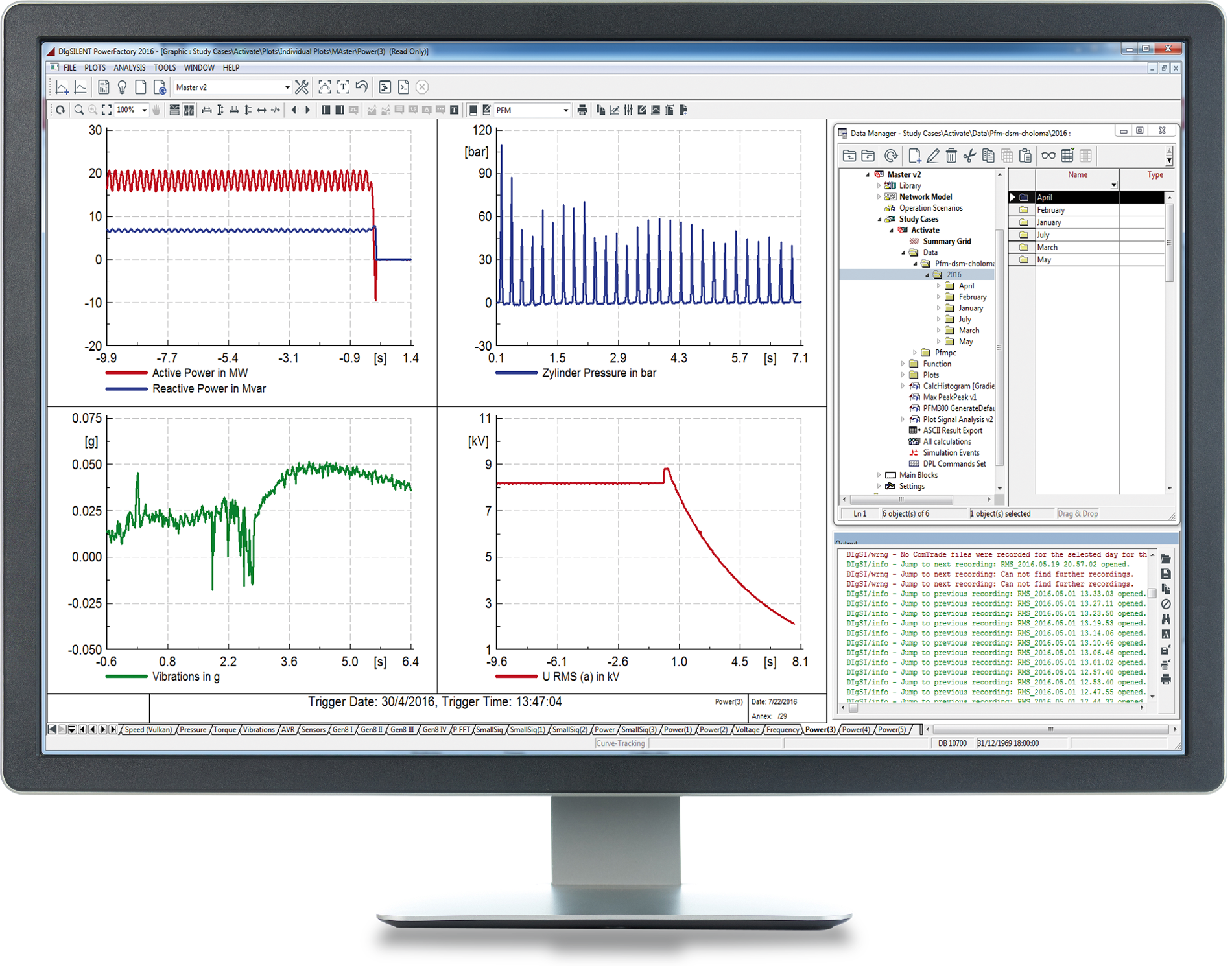The image size is (1232, 980).
Task: Open the Master v2 project dropdown
Action: tap(288, 88)
